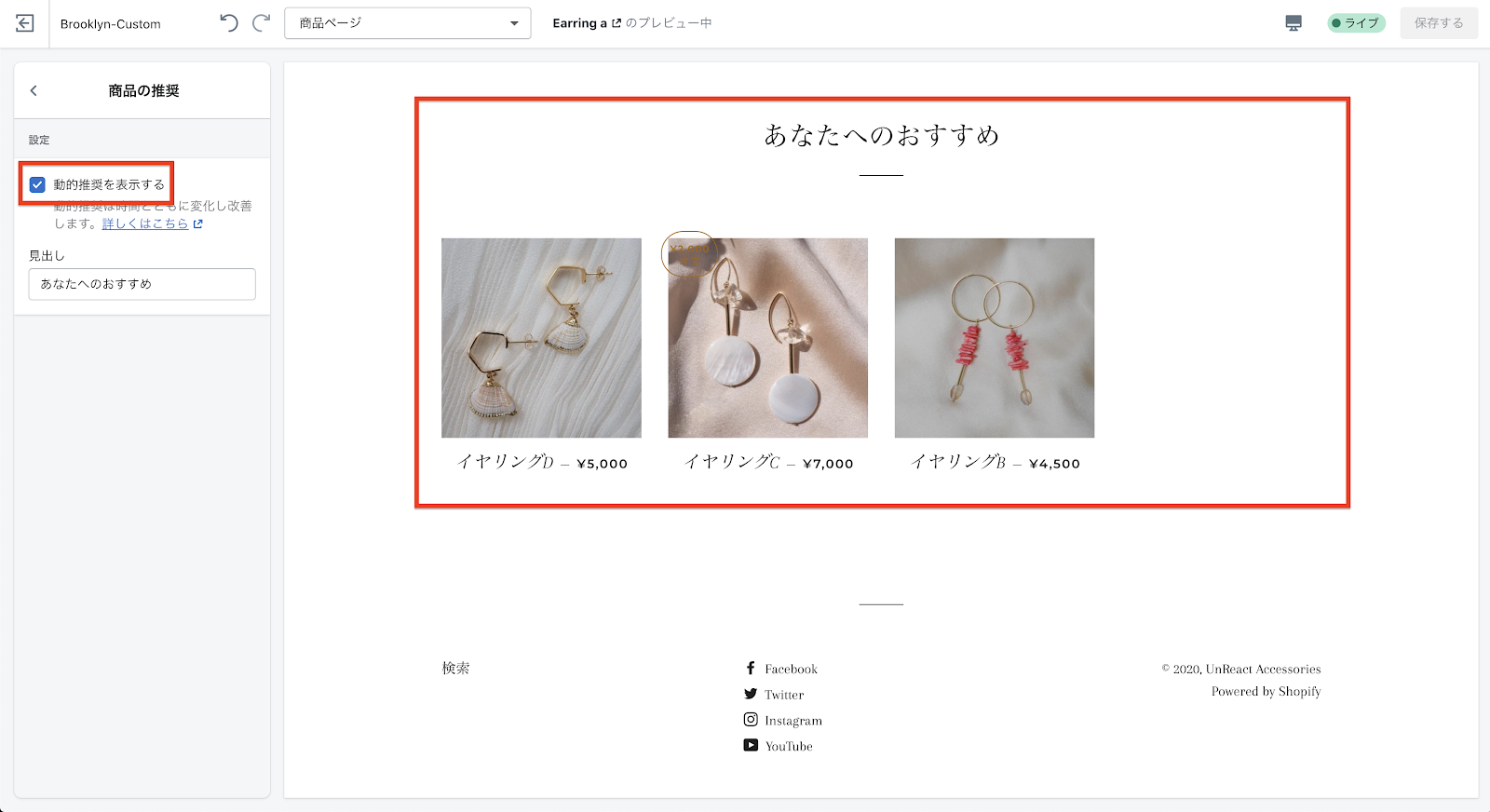Go back using the sidebar chevron
This screenshot has width=1490, height=812.
34,90
